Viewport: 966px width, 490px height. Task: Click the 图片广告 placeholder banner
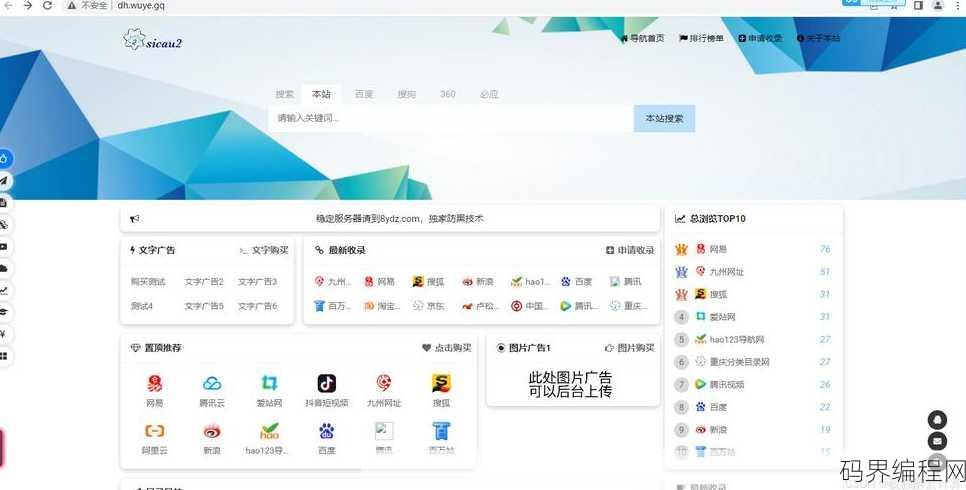tap(570, 385)
